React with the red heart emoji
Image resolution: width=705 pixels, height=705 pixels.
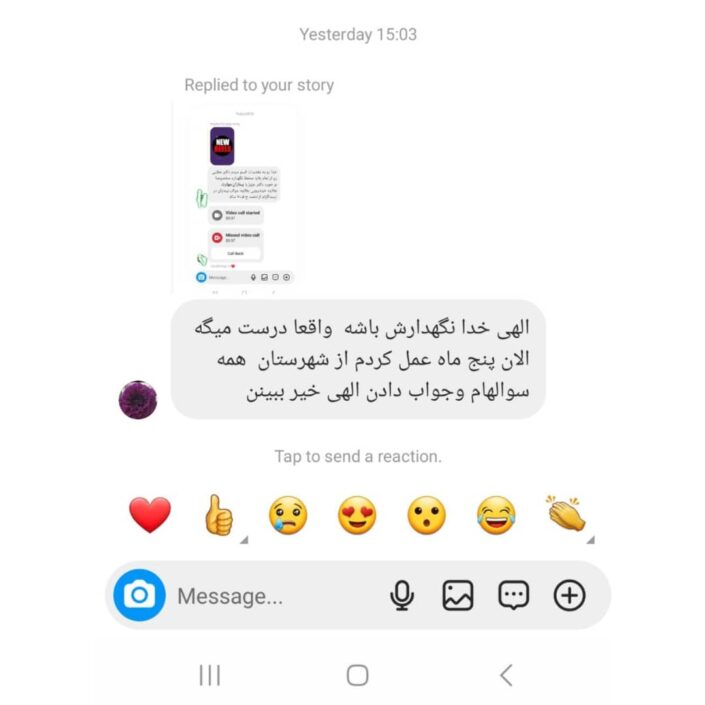pyautogui.click(x=150, y=515)
